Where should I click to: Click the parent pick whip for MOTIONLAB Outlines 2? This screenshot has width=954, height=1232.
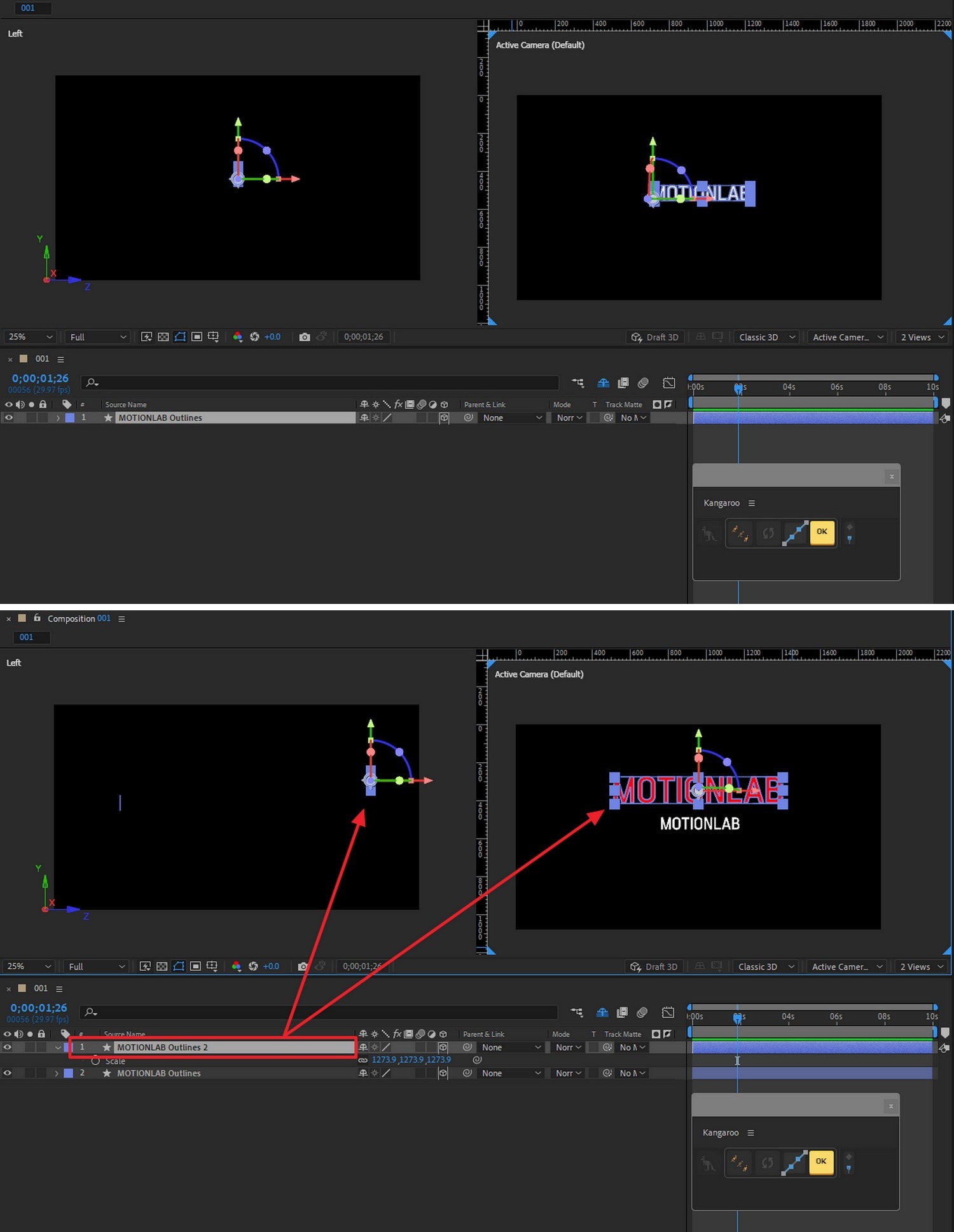tap(467, 1047)
